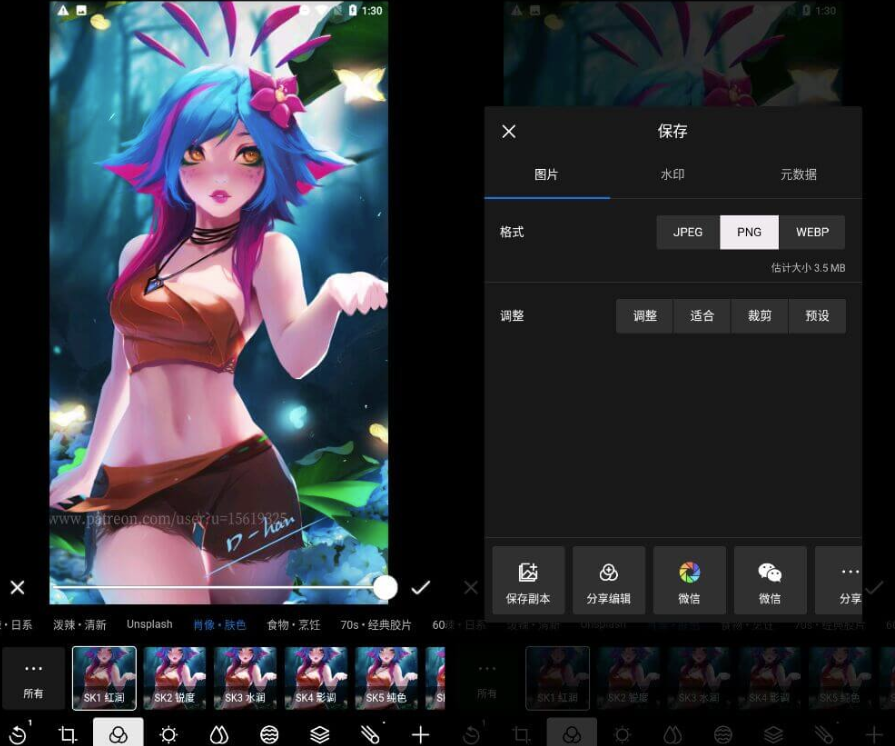Tap the main anime portrait preview

219,302
